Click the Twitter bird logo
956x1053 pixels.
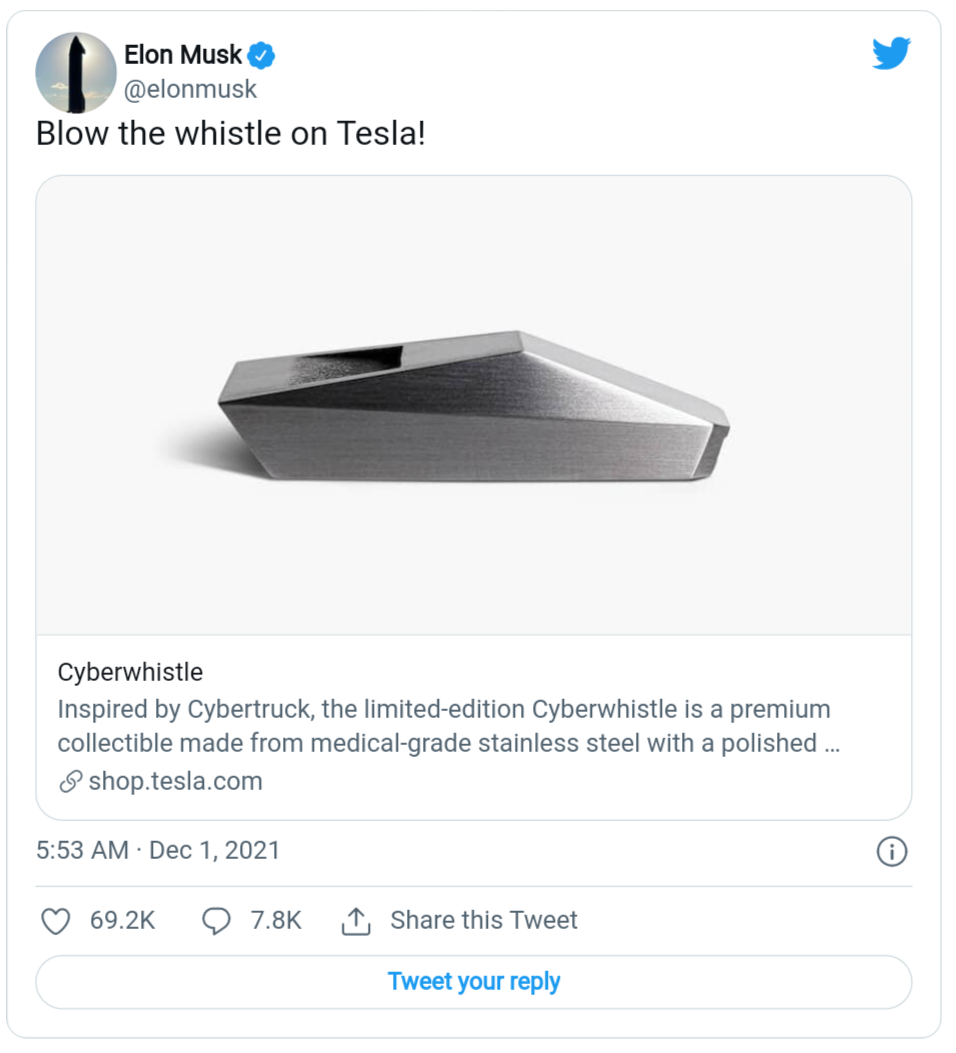tap(891, 53)
